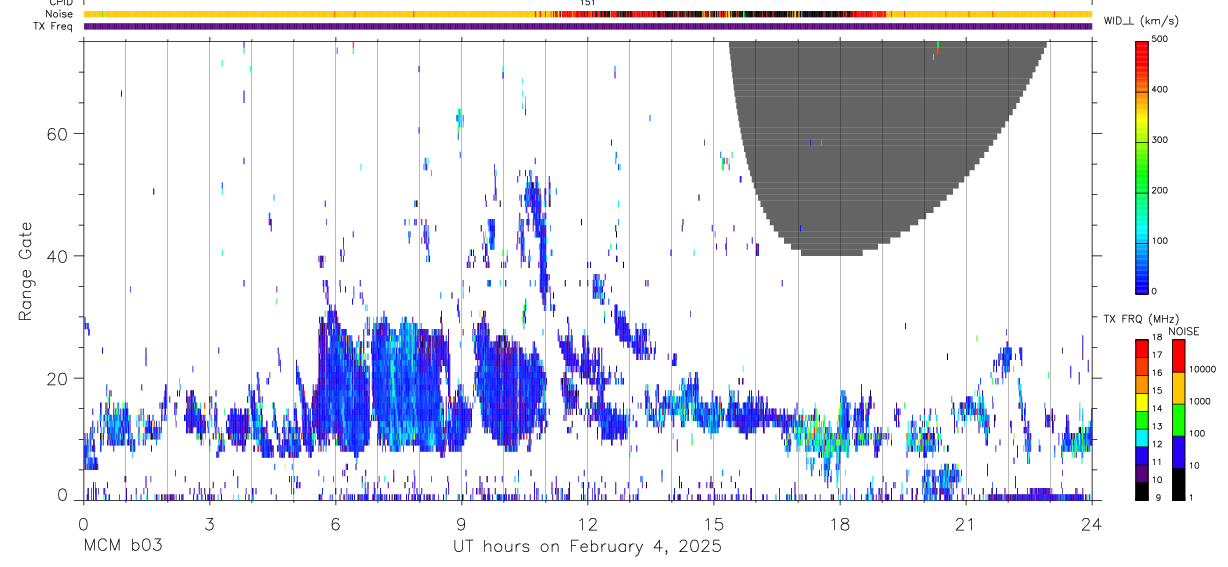The height and width of the screenshot is (567, 1228).
Task: Click the "NOISE" legend title
Action: click(x=1183, y=331)
